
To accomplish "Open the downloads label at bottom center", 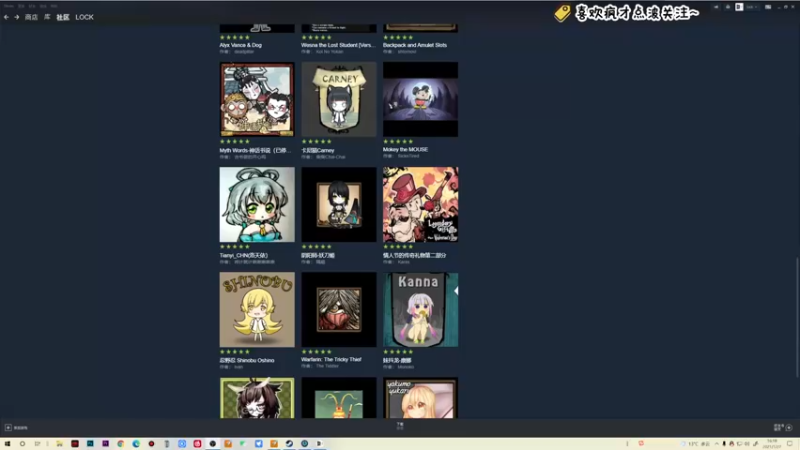I will [x=400, y=426].
